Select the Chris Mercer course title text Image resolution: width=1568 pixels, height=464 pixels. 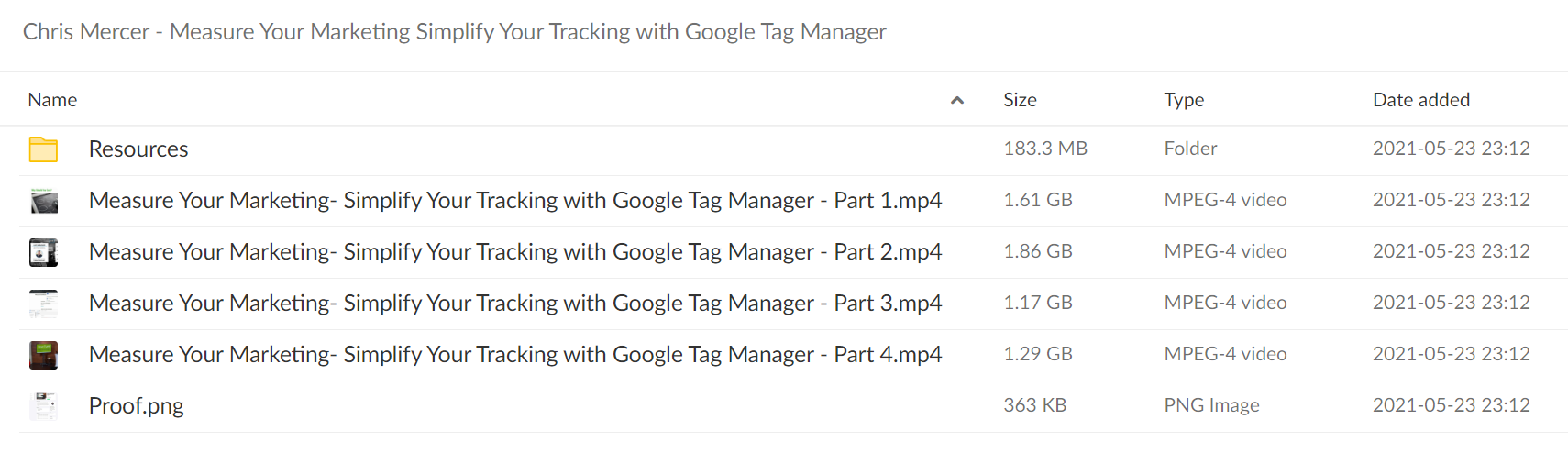coord(454,32)
